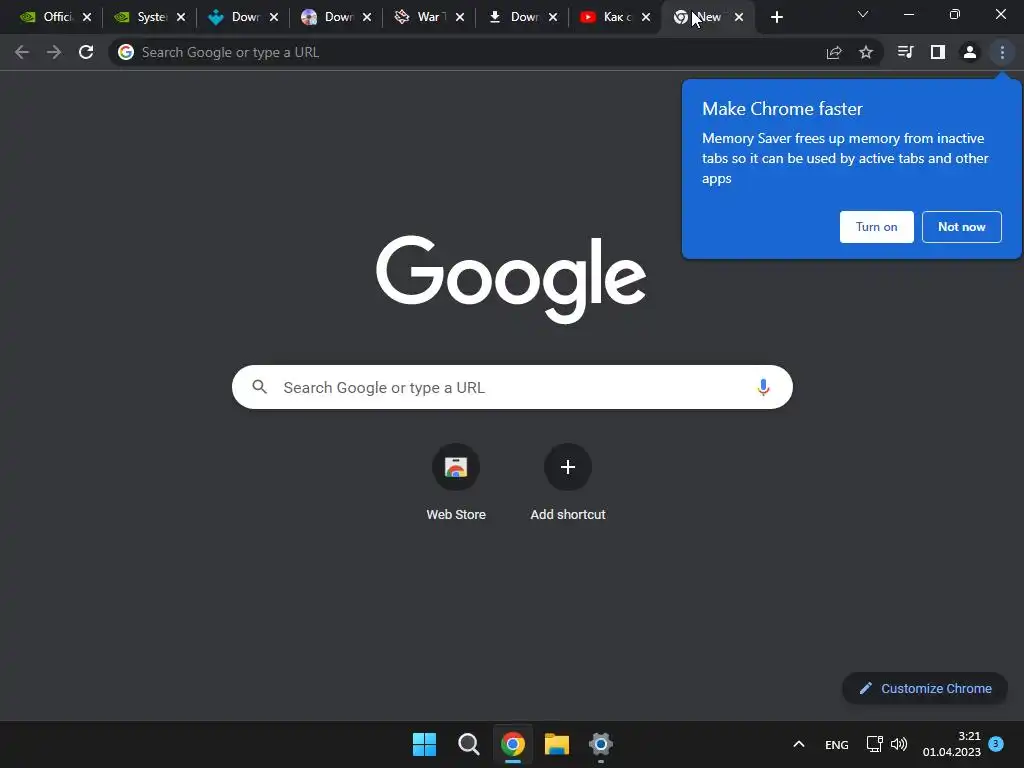Dismiss the popup with Not now

coord(961,227)
